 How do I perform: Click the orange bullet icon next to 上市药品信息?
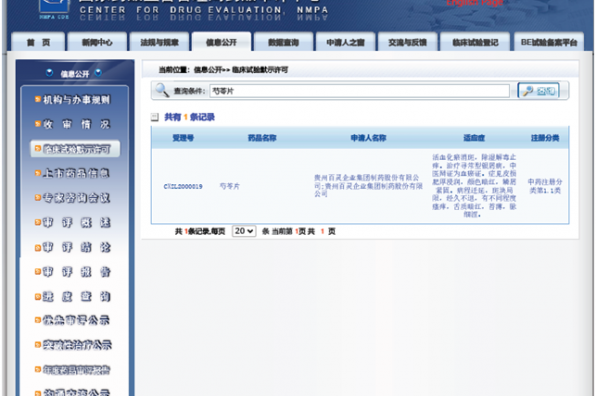[38, 173]
